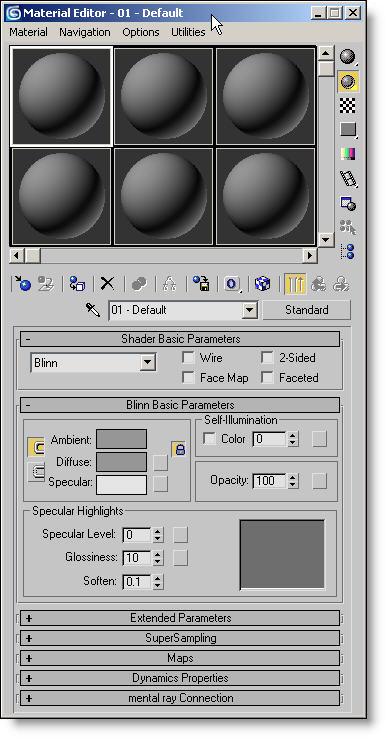Expand the SuperSampling rollout
This screenshot has height=740, width=388.
[180, 638]
